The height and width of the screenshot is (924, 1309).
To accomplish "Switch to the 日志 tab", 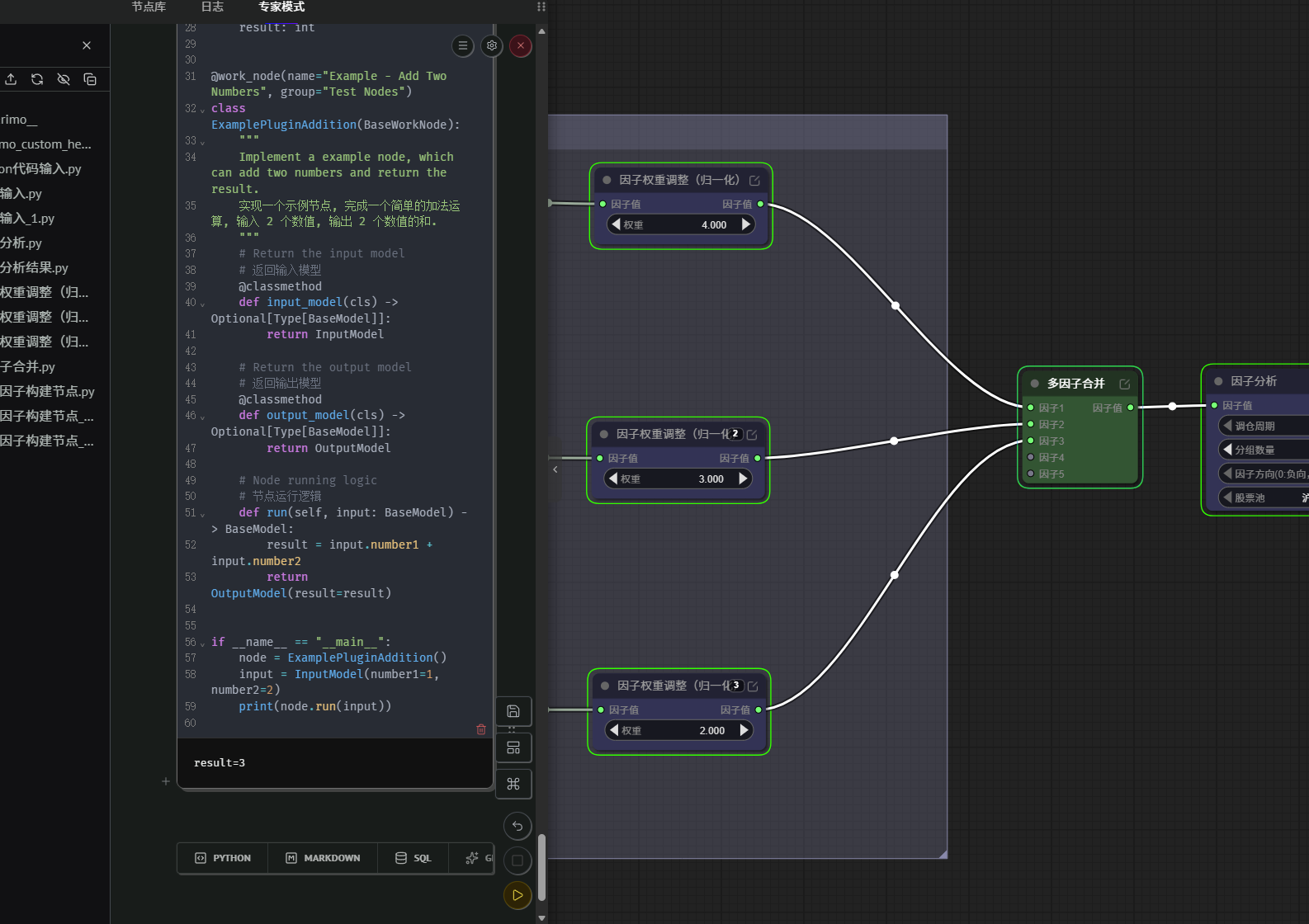I will [212, 7].
